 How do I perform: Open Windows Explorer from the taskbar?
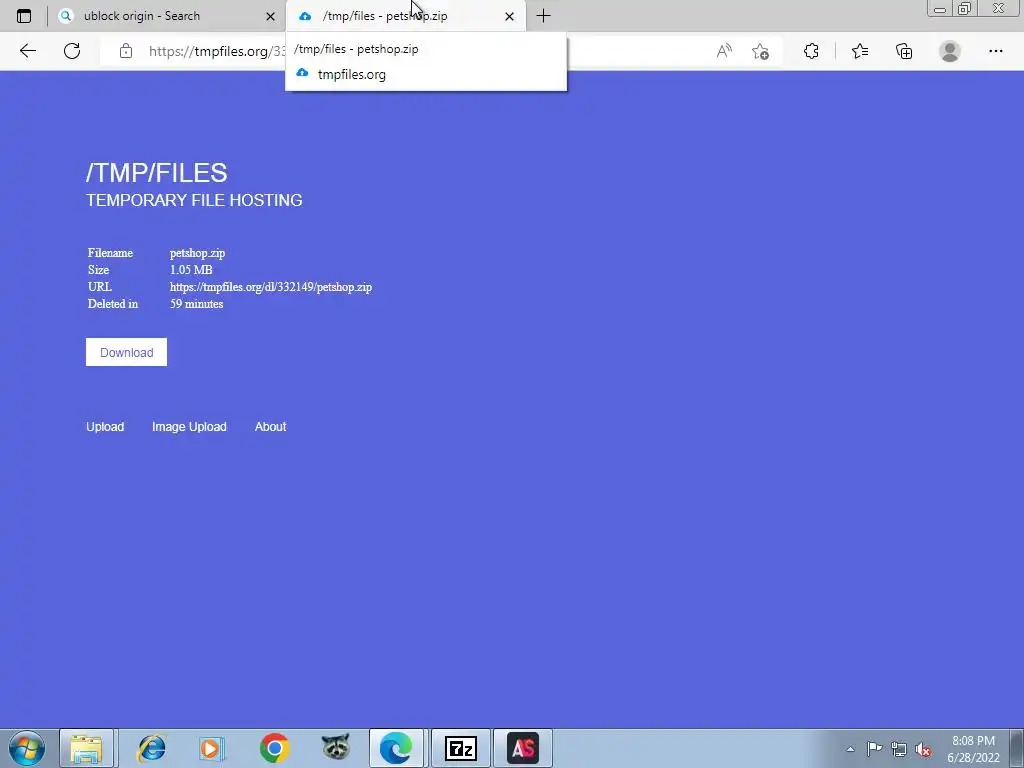[x=87, y=748]
